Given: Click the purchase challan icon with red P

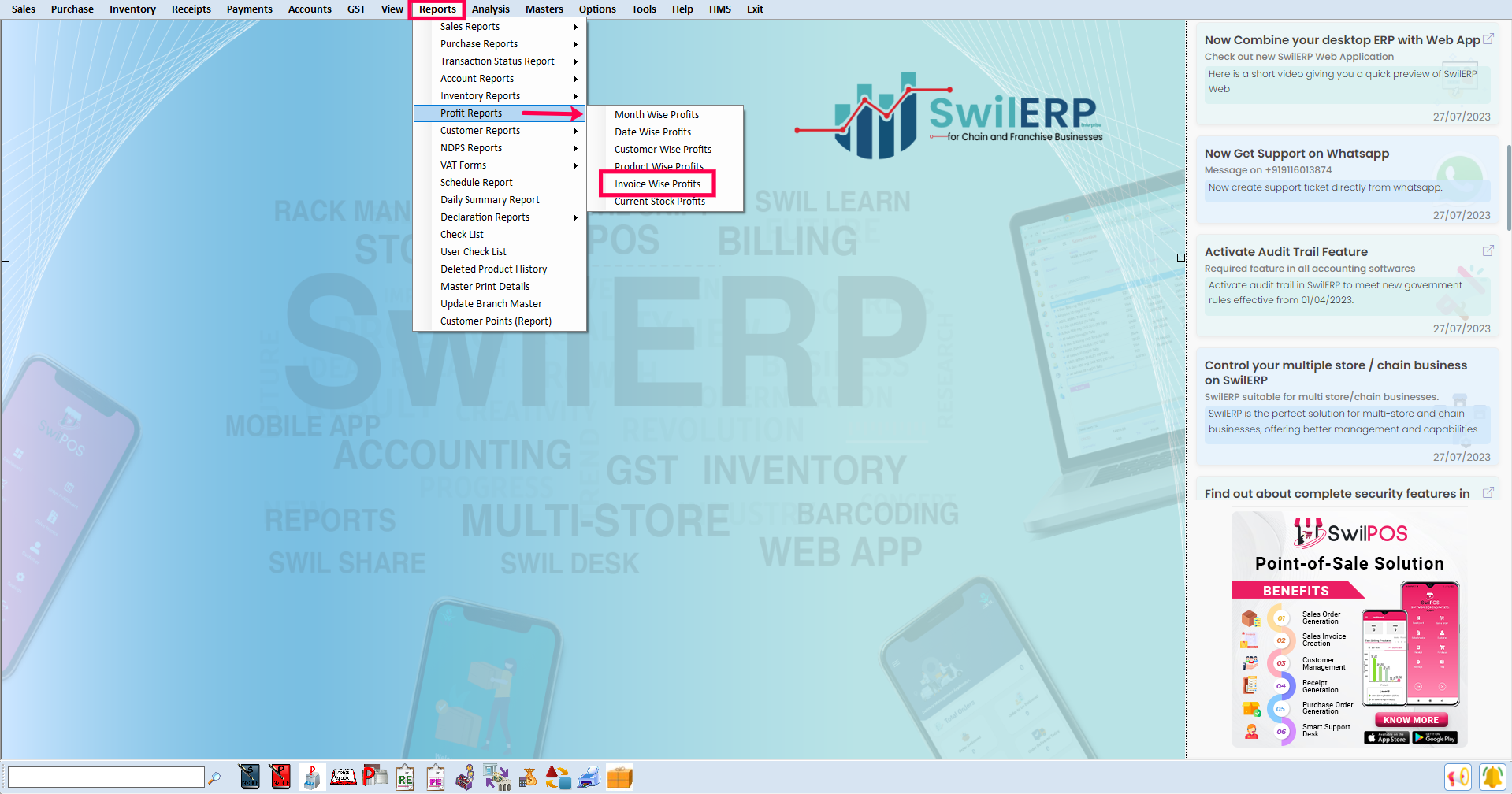Looking at the screenshot, I should coord(312,777).
